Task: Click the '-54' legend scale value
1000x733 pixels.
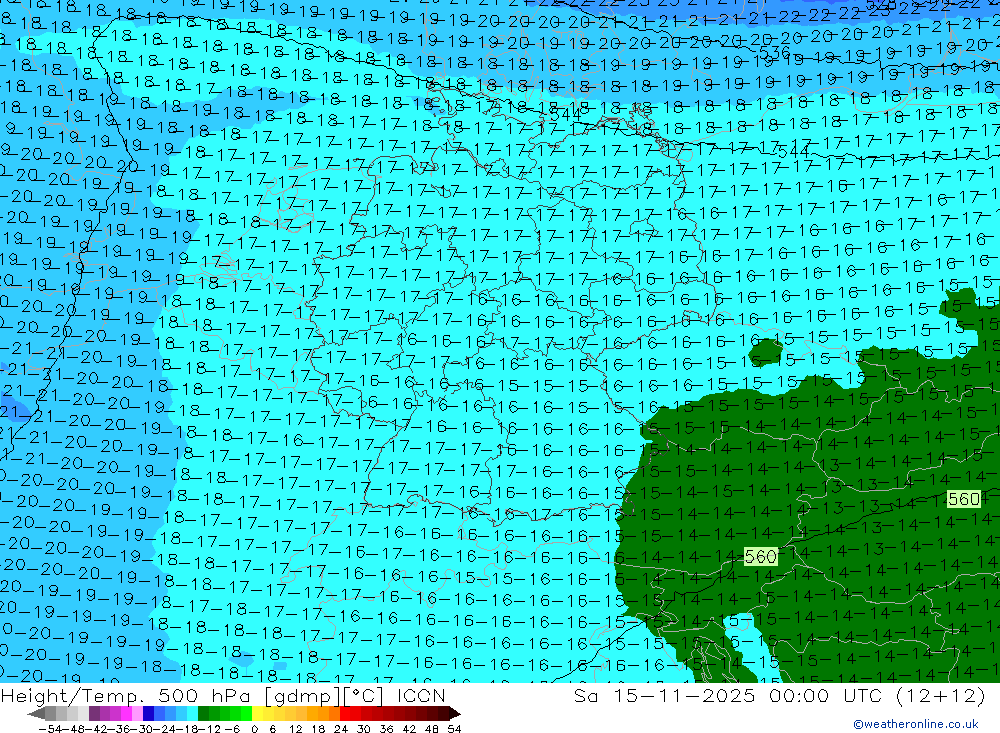Action: pos(50,729)
